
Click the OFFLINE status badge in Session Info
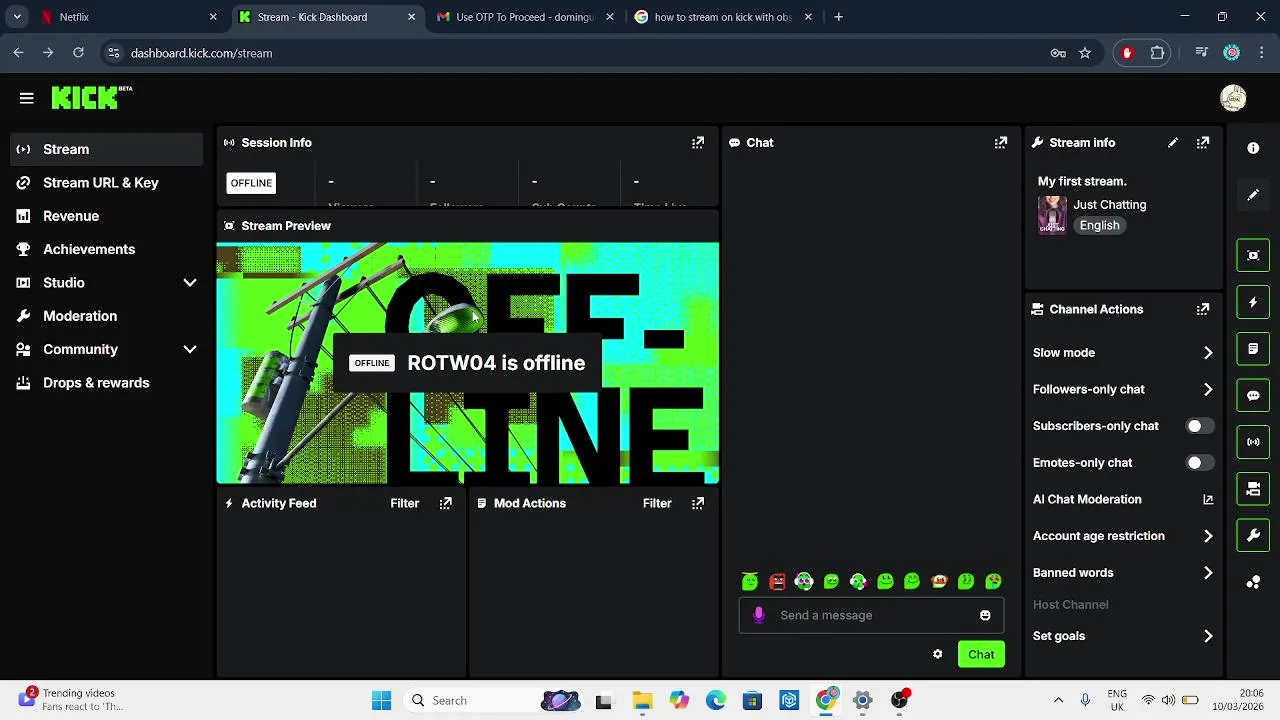coord(251,183)
